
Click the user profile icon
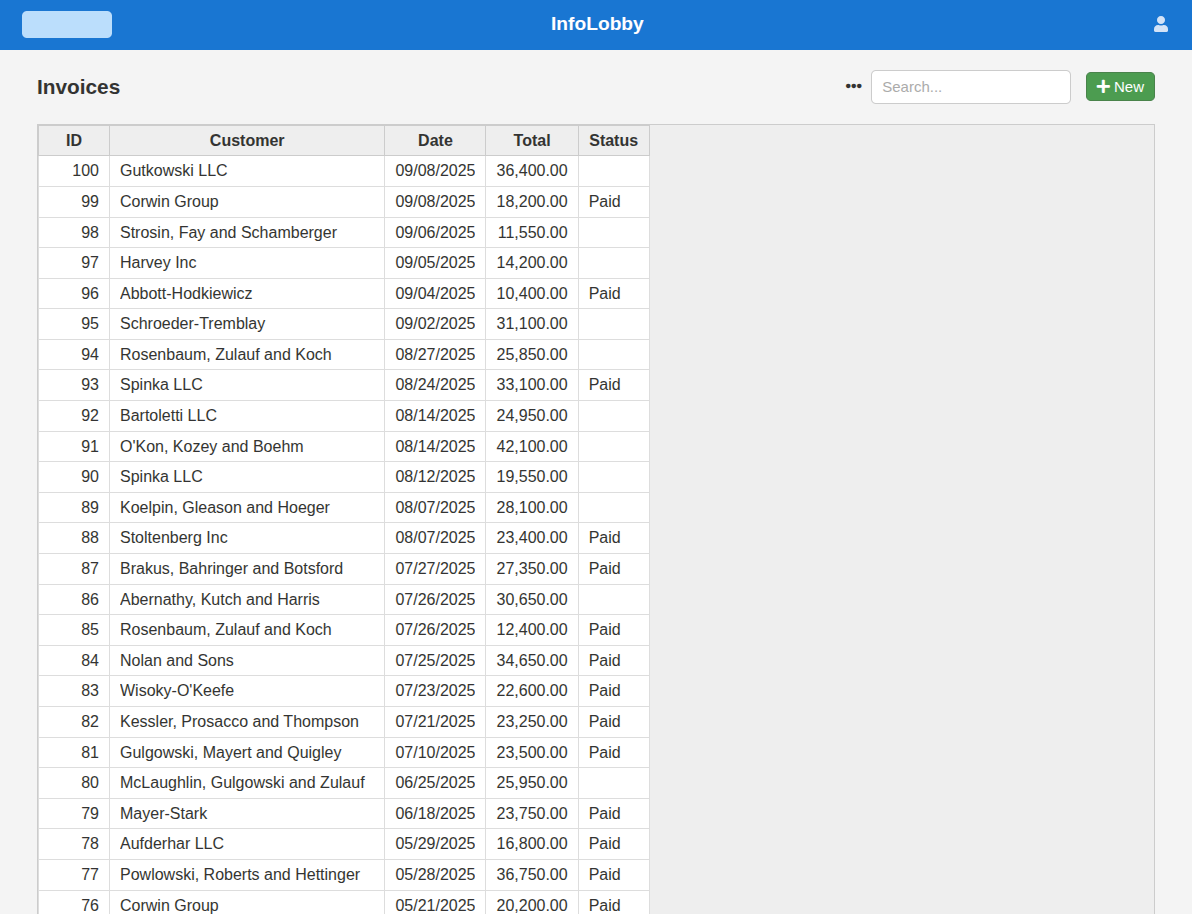pyautogui.click(x=1160, y=24)
